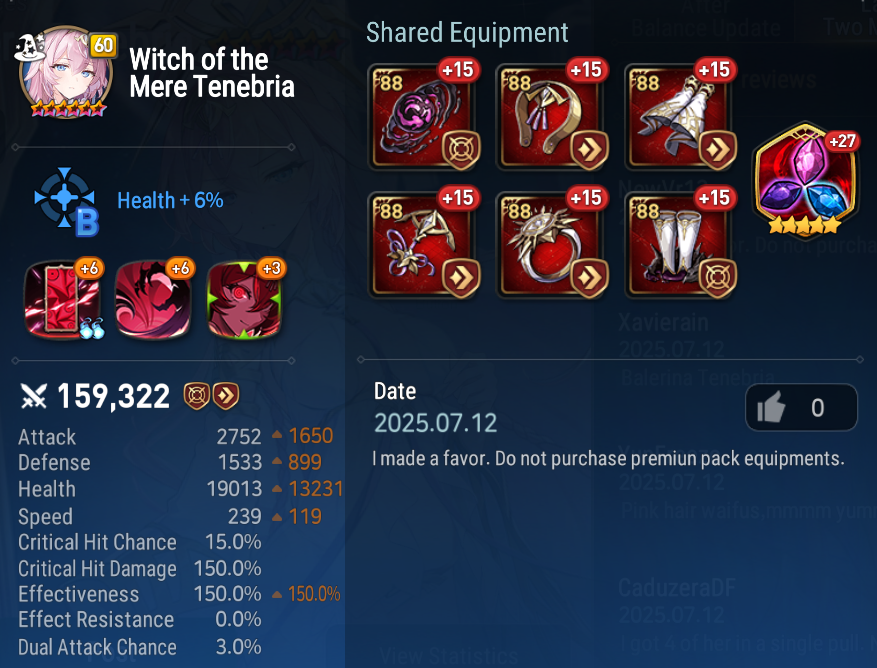Viewport: 877px width, 668px height.
Task: Select the red card skill +6
Action: click(x=63, y=299)
